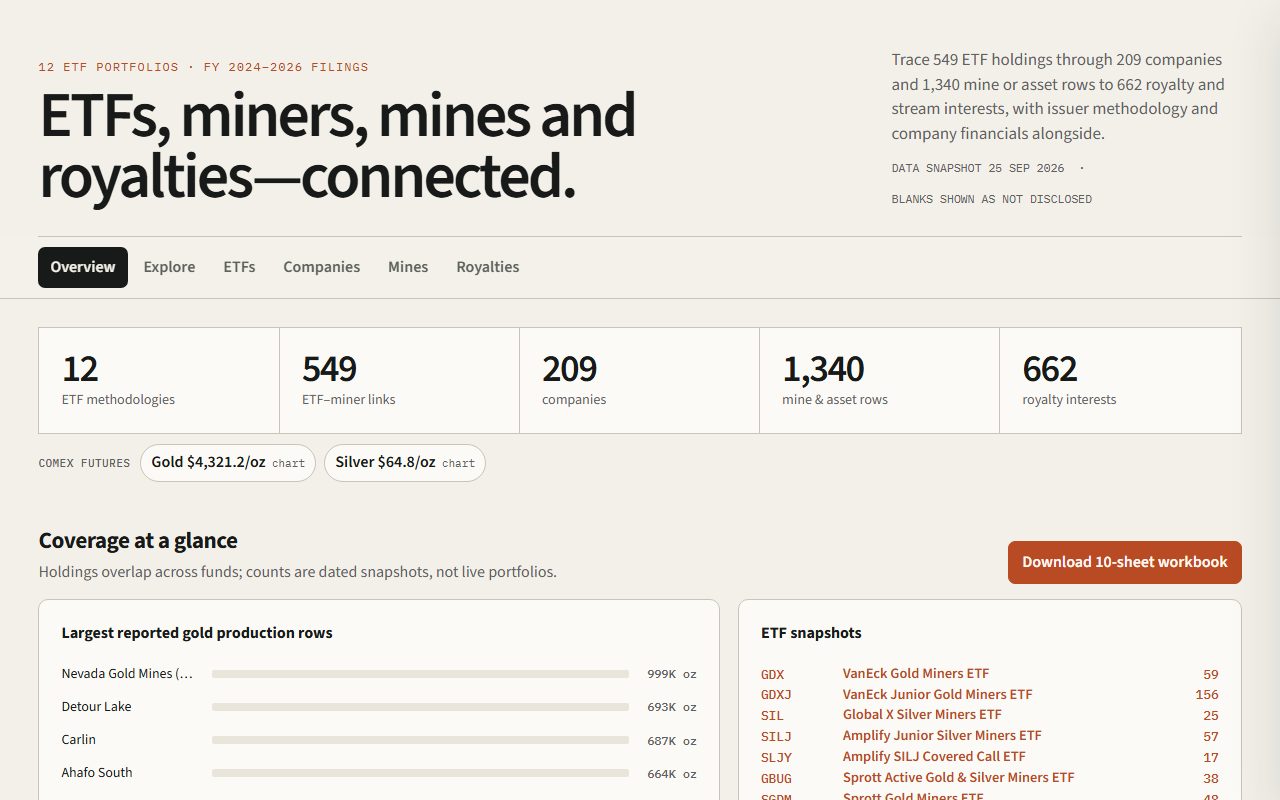
Task: Click the Ahafo South production bar
Action: tap(420, 773)
